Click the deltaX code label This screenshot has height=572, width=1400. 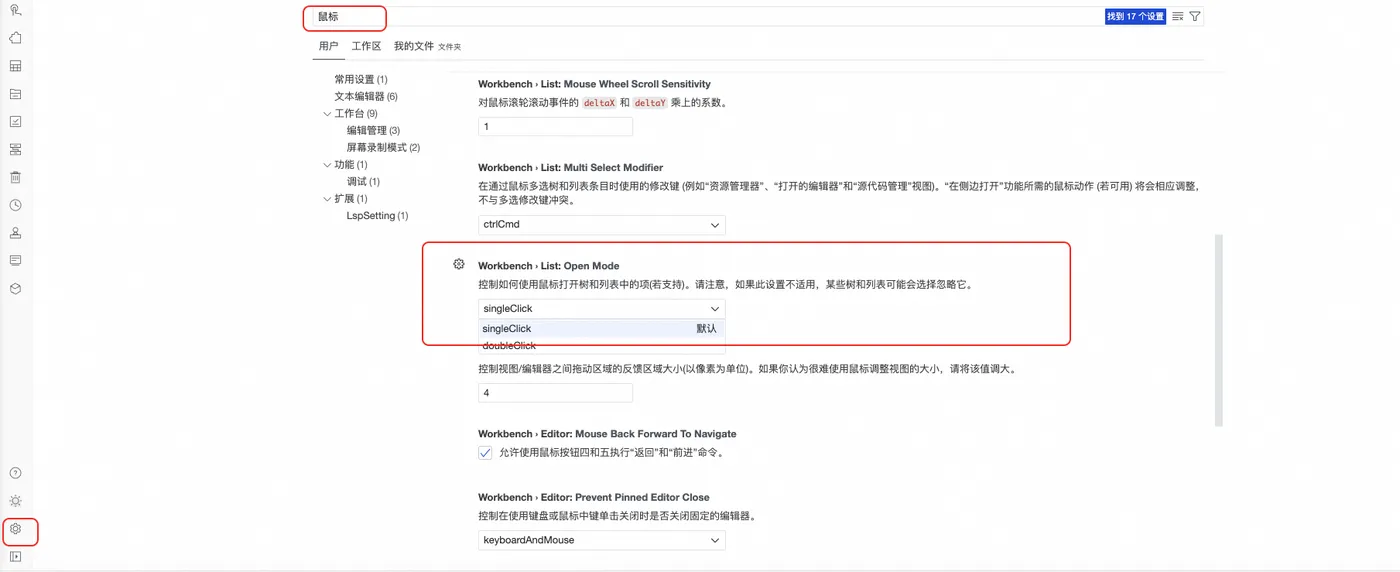click(600, 103)
